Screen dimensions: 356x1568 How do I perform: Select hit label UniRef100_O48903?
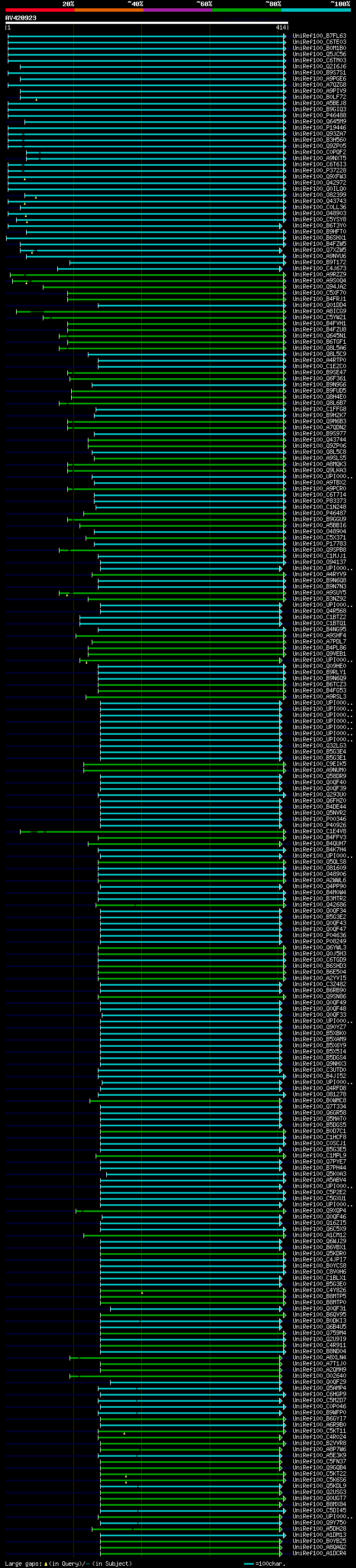pyautogui.click(x=319, y=213)
